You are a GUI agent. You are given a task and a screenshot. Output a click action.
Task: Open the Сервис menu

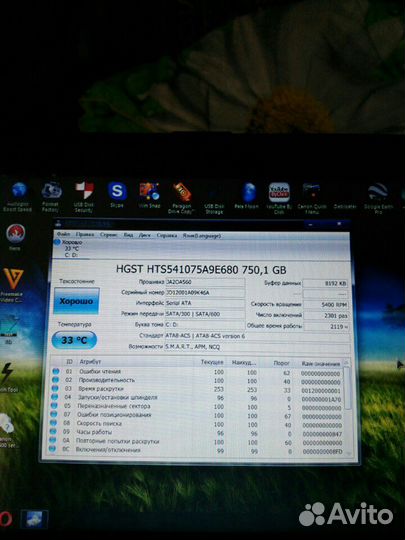tap(108, 235)
